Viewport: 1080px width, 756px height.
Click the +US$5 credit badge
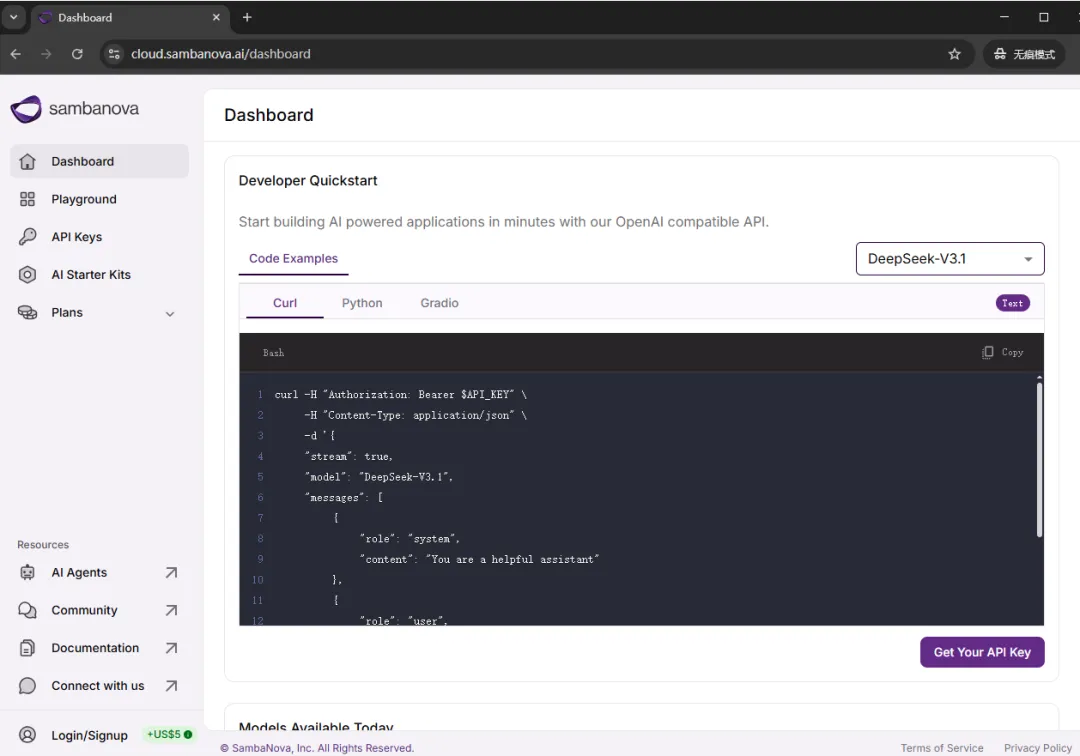point(169,734)
